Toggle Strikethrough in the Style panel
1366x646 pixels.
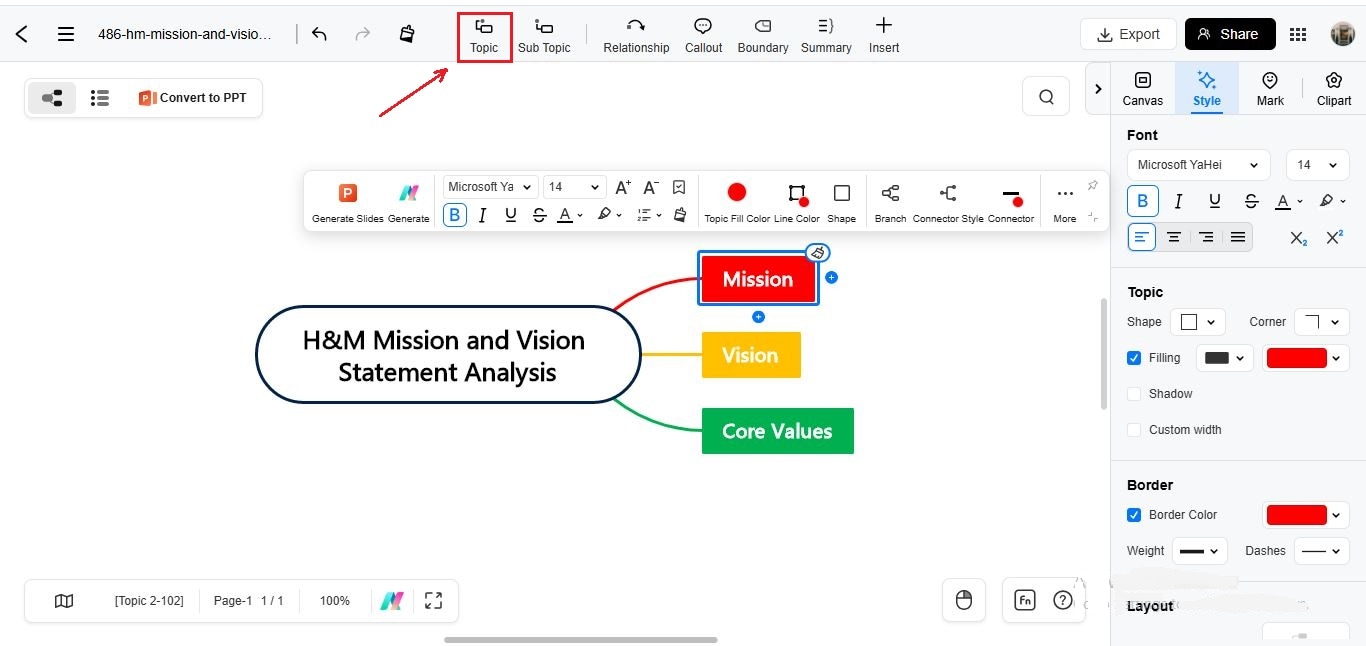click(x=1251, y=201)
